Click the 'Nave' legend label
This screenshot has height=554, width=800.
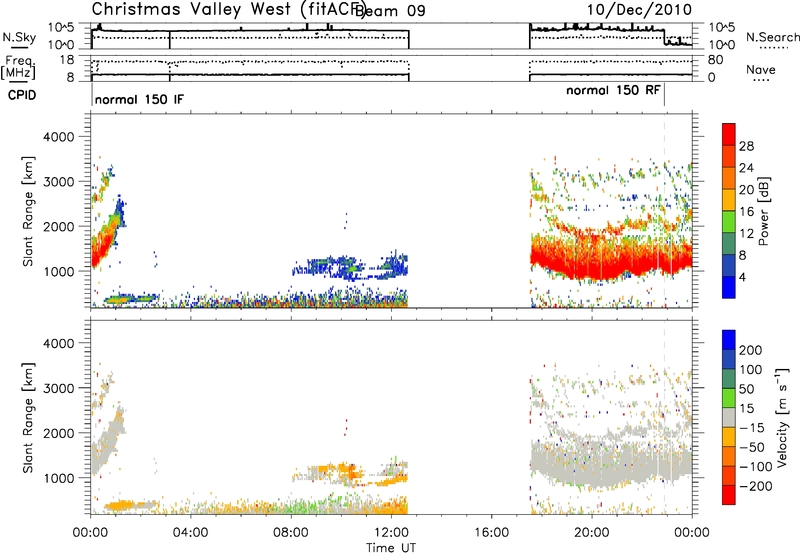coord(761,70)
